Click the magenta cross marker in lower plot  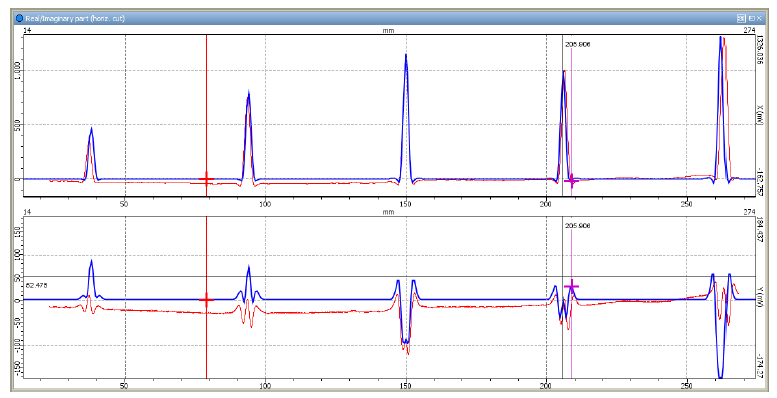571,286
